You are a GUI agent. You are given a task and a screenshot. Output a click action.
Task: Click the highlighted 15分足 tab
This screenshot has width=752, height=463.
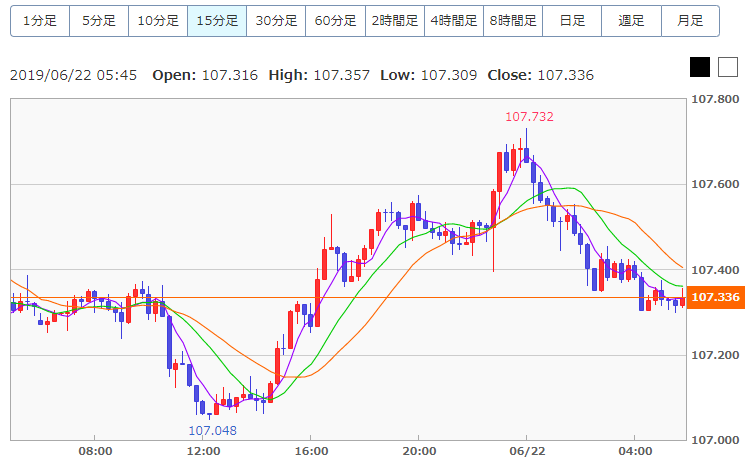tap(217, 21)
